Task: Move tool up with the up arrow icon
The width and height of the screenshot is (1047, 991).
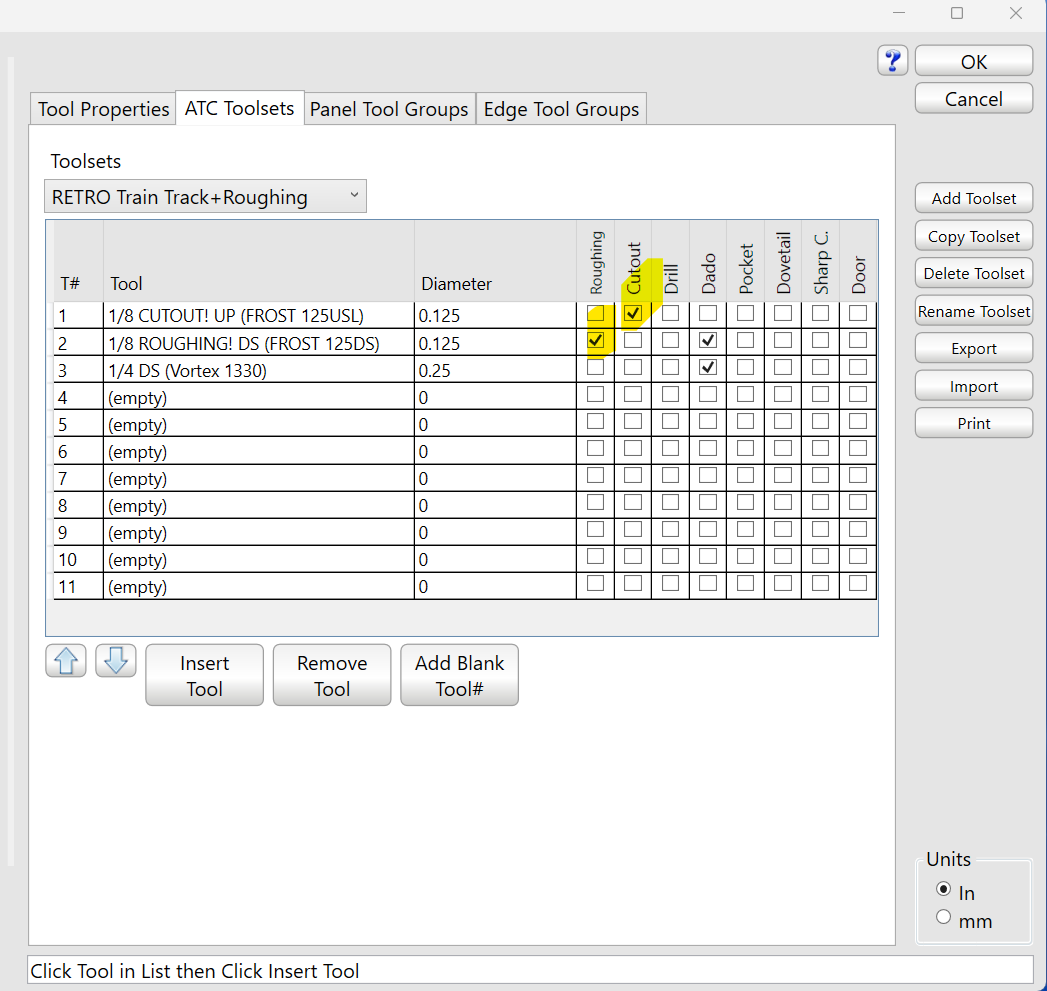Action: pos(66,661)
